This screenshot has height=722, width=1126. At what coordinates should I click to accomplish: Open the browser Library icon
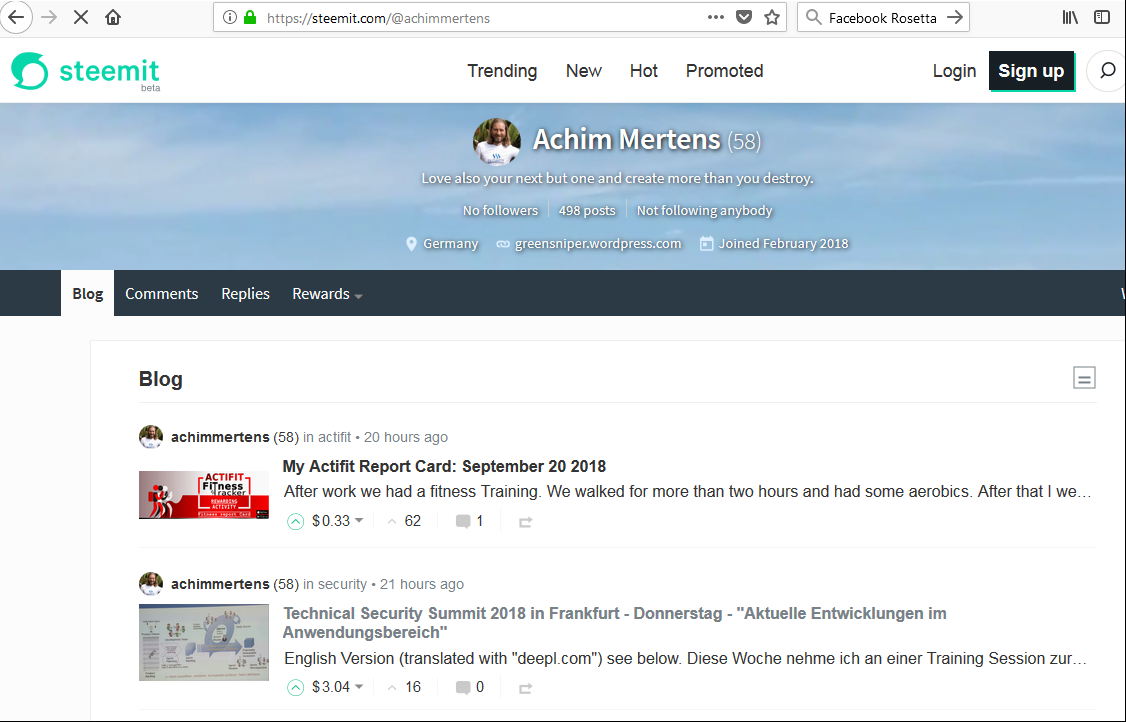(1070, 17)
